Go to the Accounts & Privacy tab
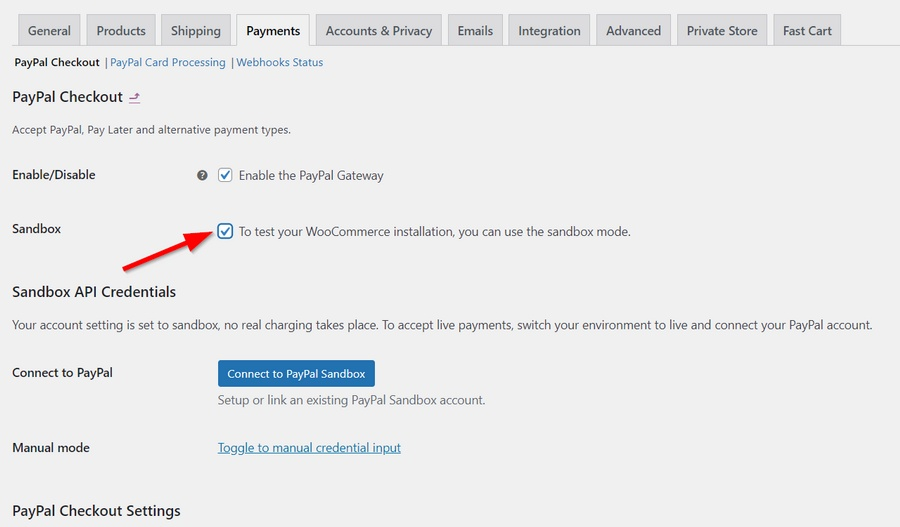 (379, 30)
